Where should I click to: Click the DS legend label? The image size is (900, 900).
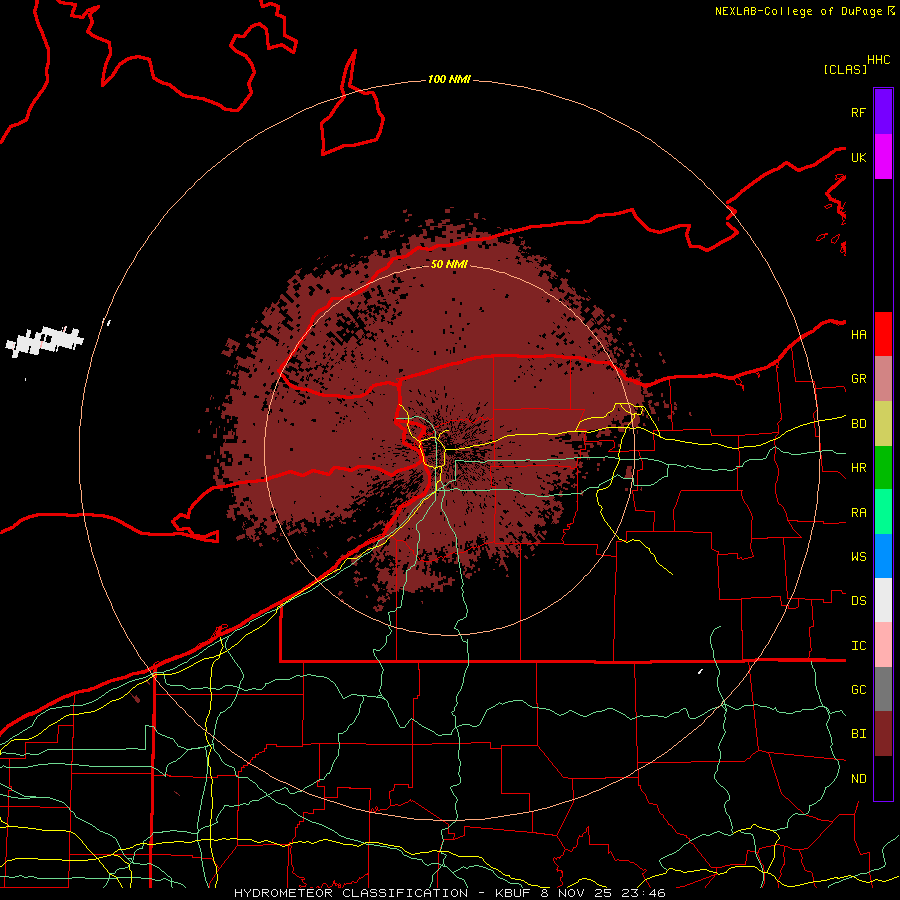click(x=858, y=601)
